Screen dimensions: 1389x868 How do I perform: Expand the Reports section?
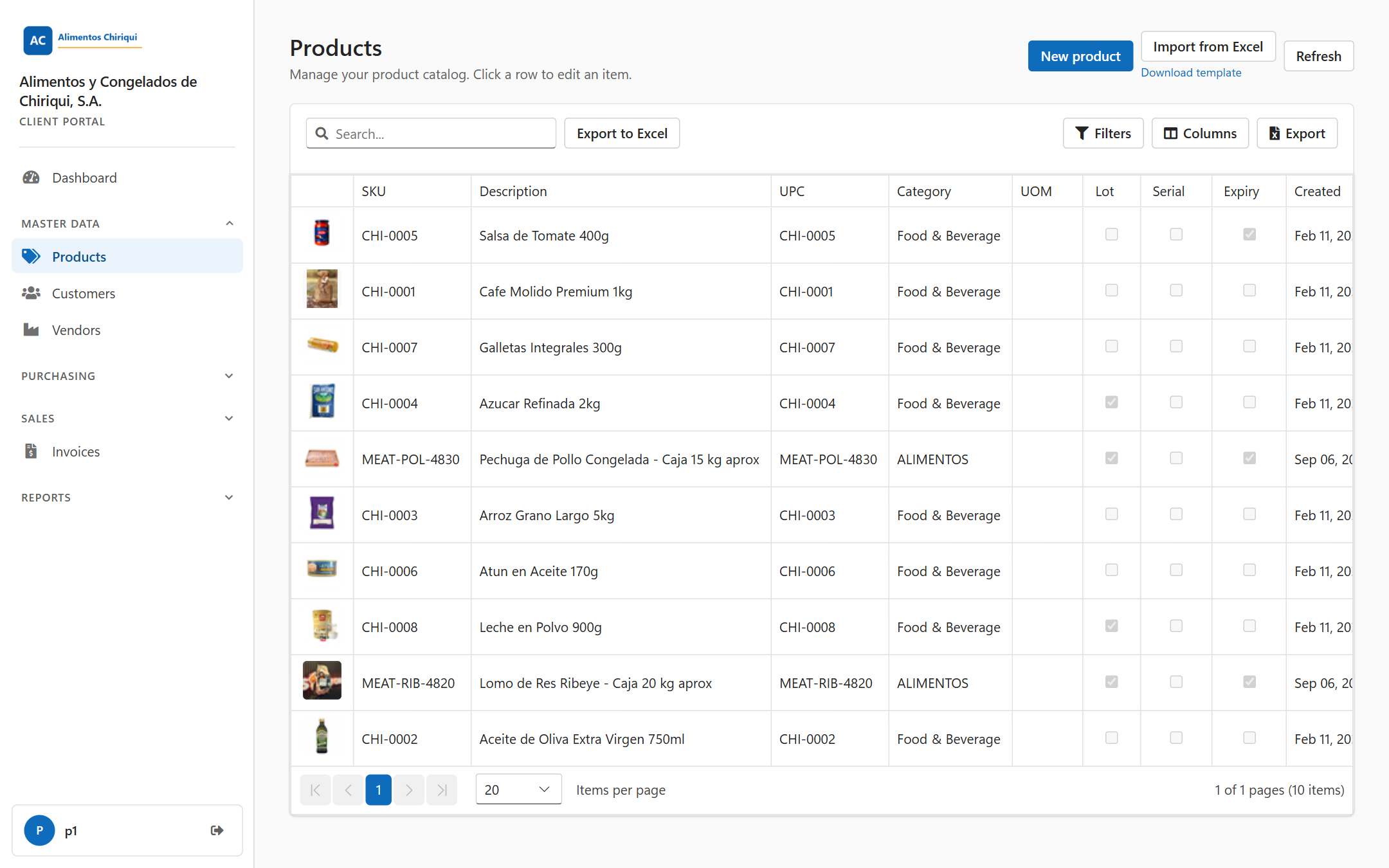coord(127,498)
